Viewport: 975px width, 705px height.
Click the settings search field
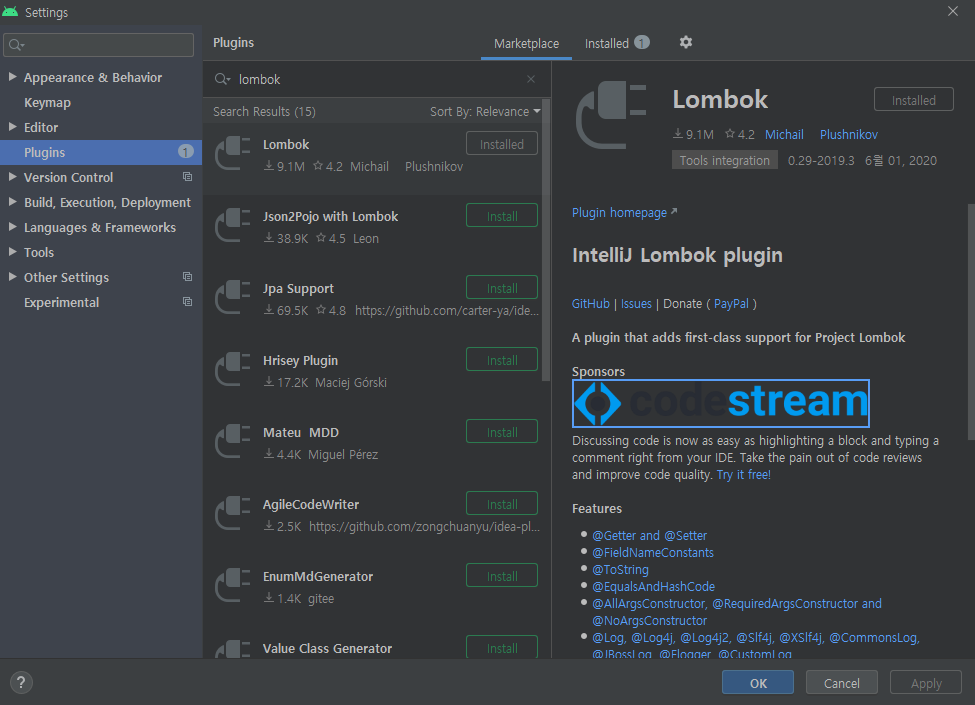(98, 45)
